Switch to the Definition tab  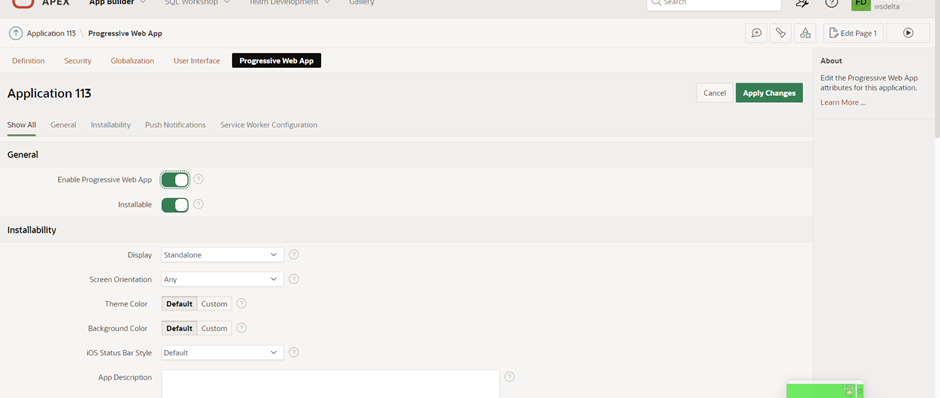[28, 61]
